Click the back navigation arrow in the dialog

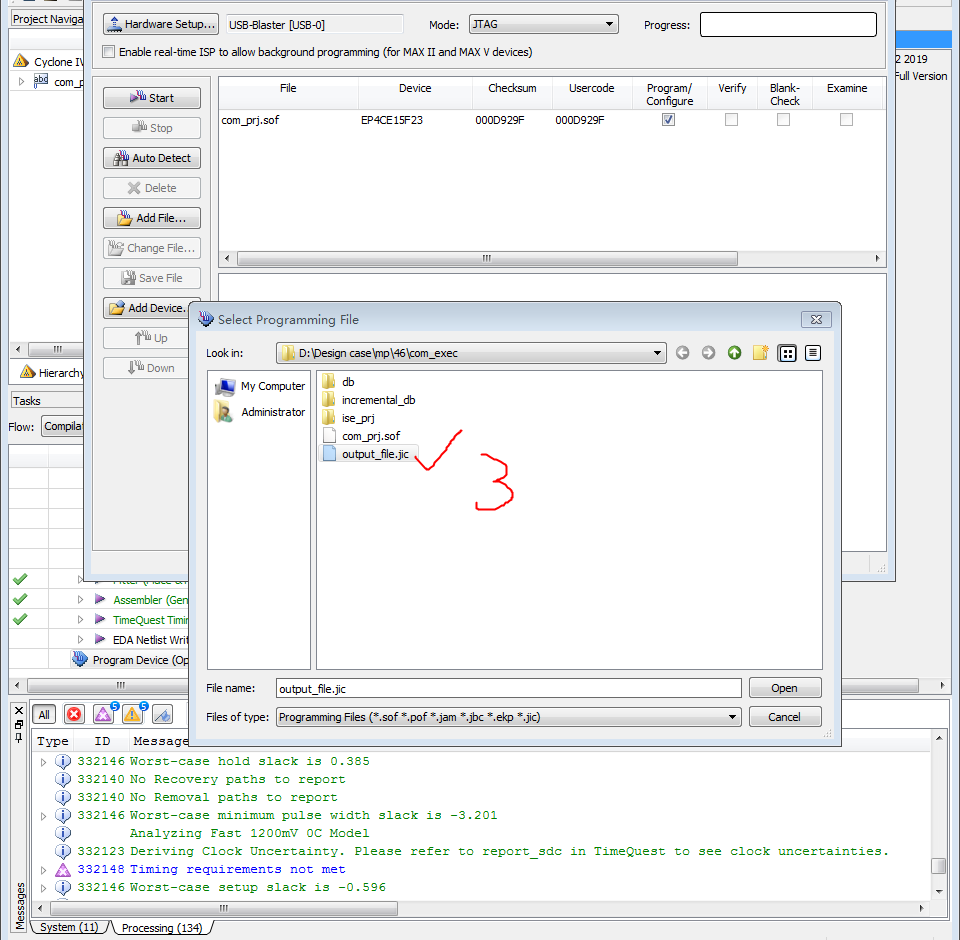[x=683, y=352]
